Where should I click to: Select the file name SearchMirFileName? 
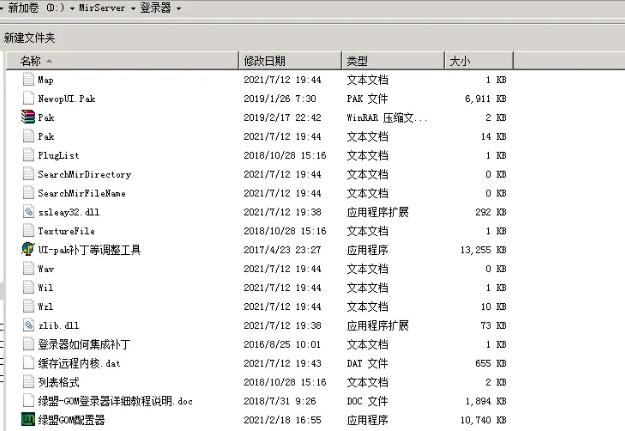pyautogui.click(x=82, y=193)
